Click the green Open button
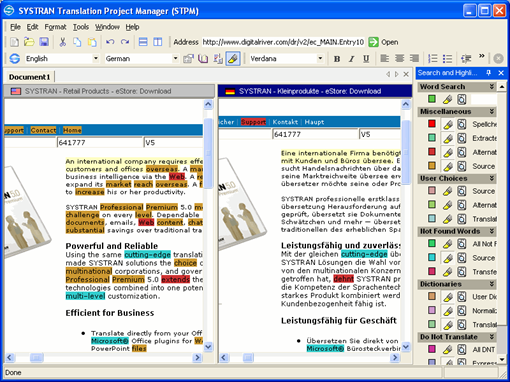 384,42
